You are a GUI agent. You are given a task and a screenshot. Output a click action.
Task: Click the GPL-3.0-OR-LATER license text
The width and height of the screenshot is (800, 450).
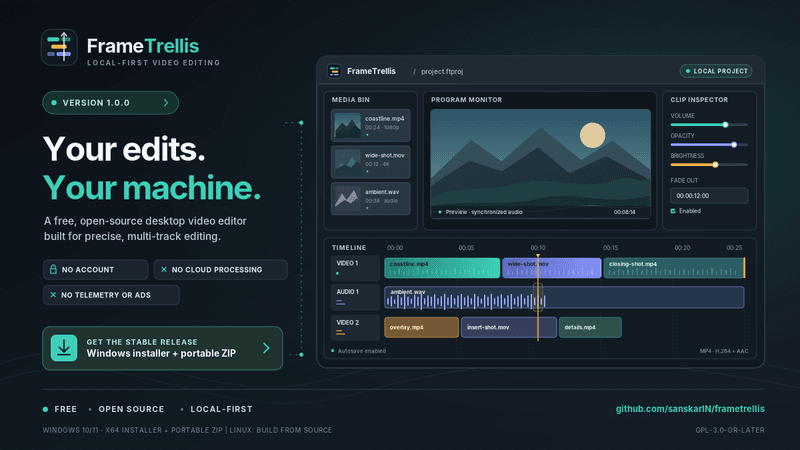(730, 430)
